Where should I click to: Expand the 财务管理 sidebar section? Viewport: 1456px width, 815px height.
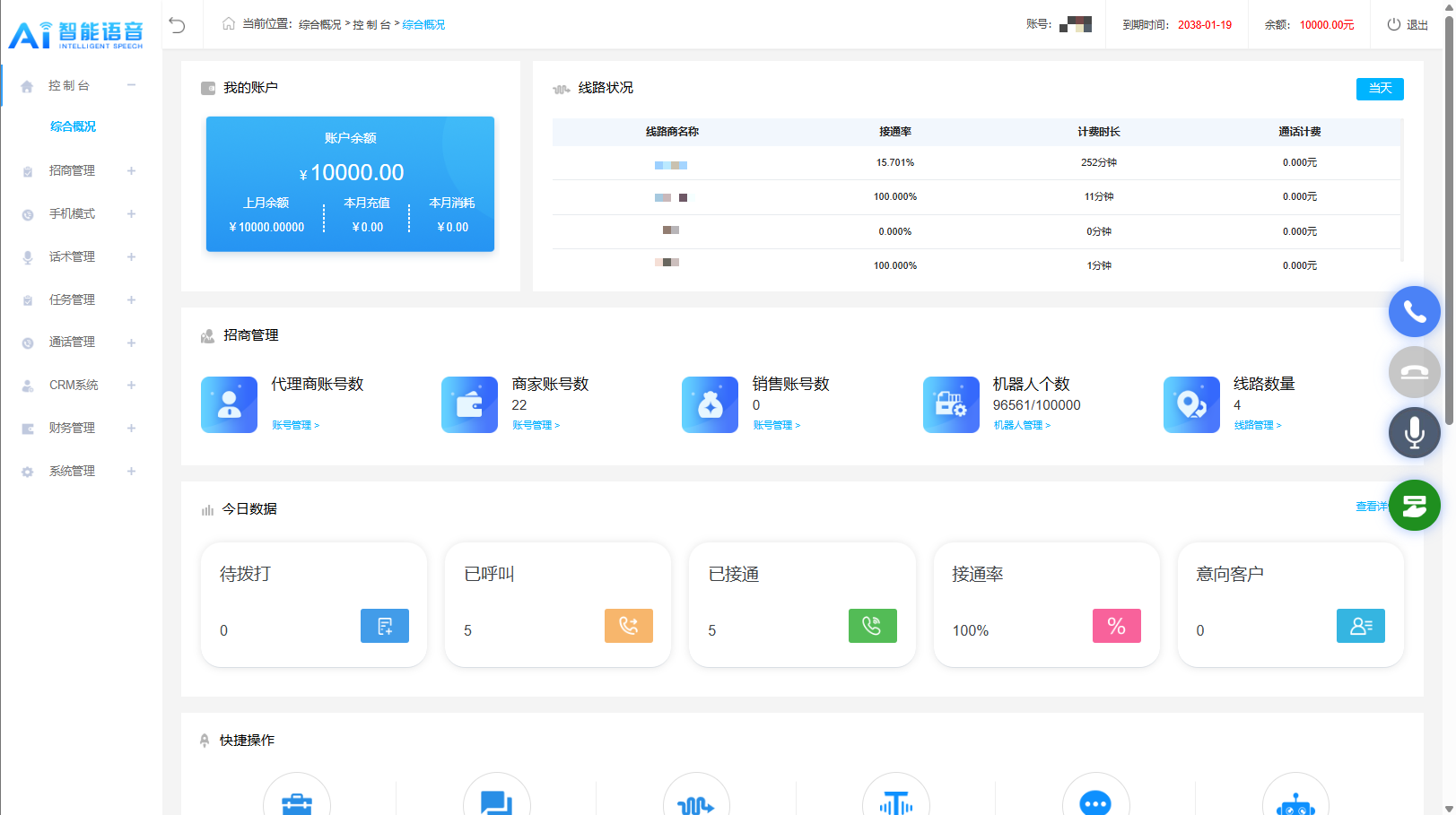132,428
